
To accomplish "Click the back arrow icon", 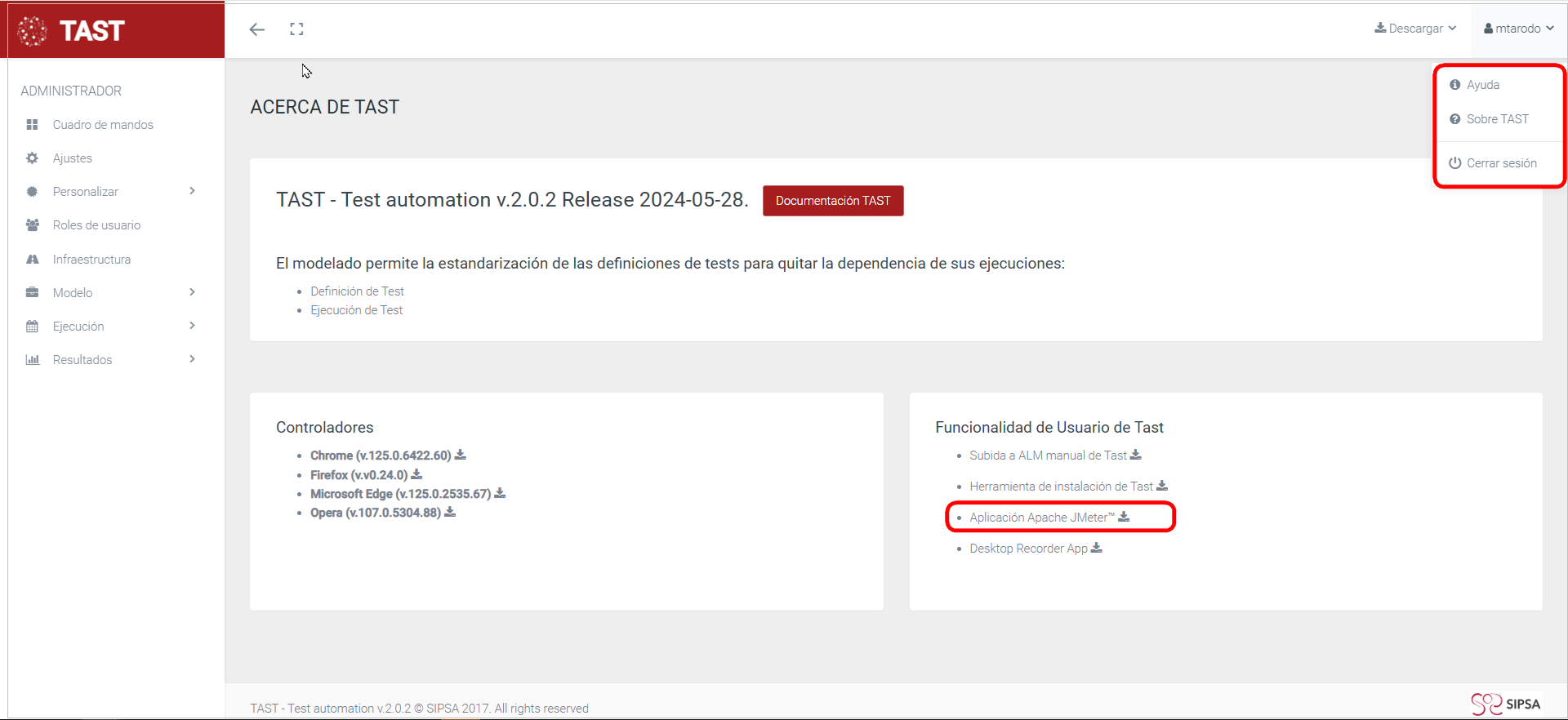I will (x=257, y=29).
